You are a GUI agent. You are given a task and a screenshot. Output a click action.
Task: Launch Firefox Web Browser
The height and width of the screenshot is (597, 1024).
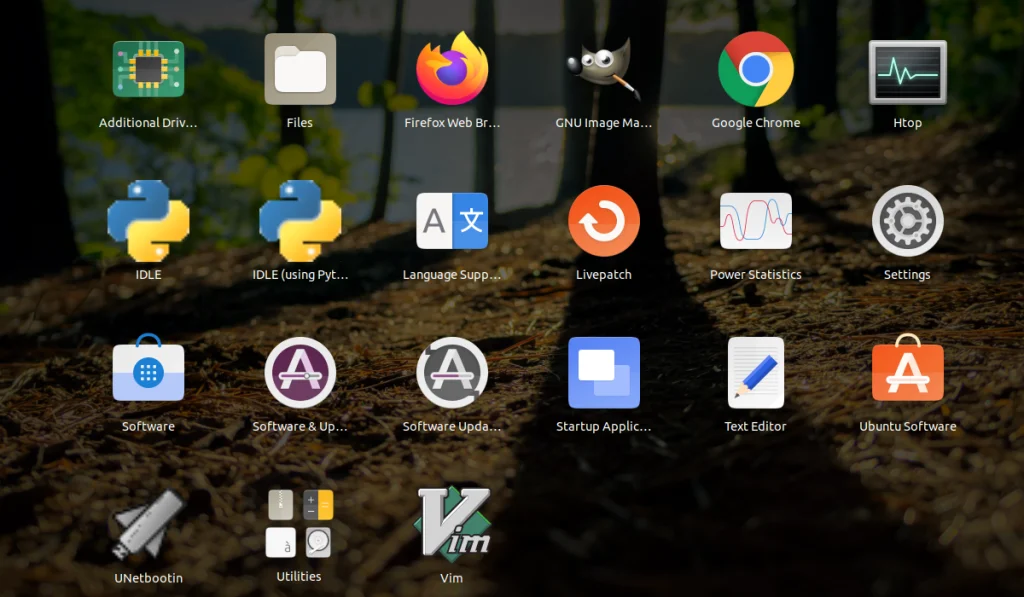coord(452,70)
